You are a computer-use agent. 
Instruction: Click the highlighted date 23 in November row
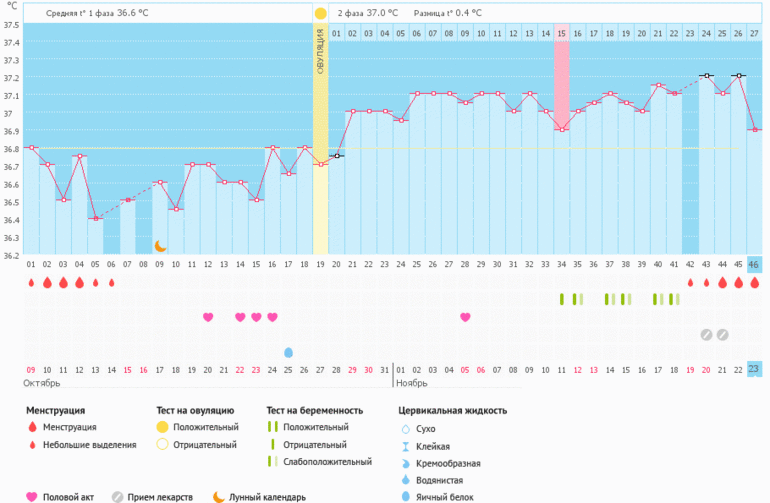click(754, 369)
